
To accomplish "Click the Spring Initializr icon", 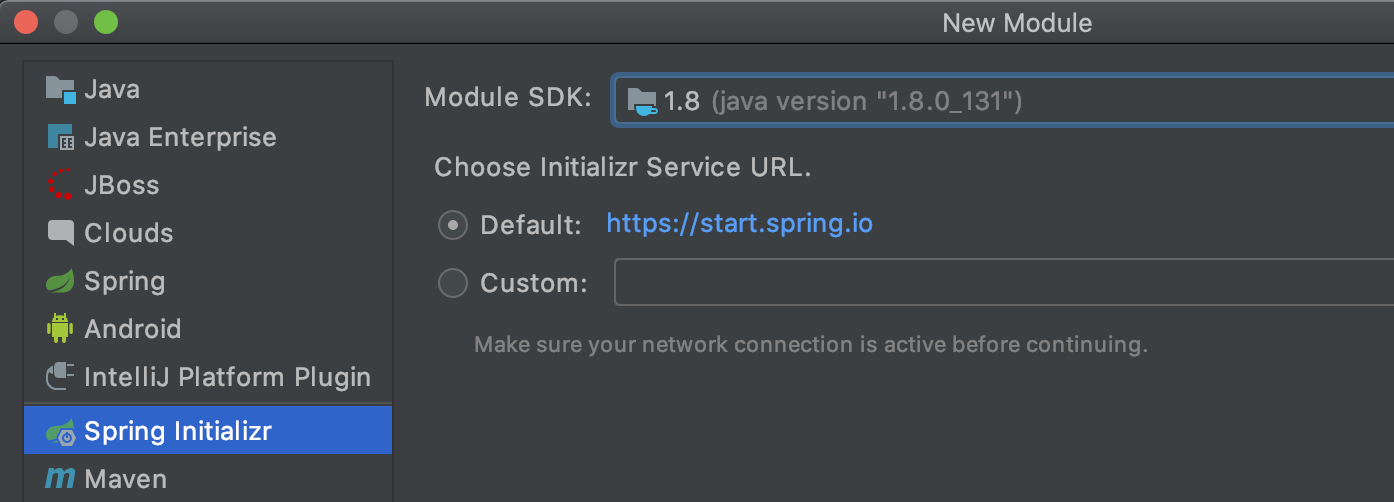I will 61,432.
